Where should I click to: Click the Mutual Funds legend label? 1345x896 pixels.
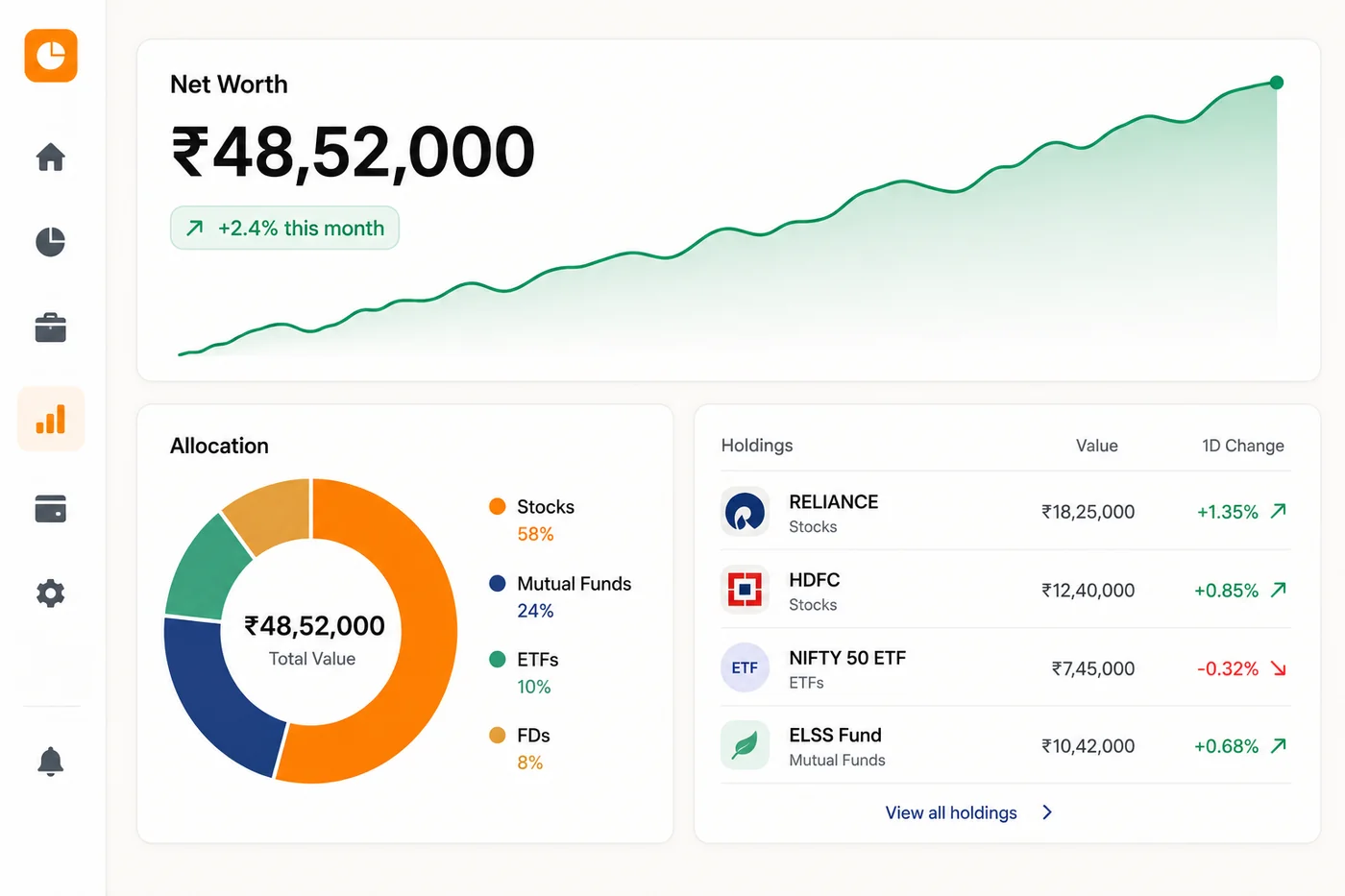coord(574,583)
